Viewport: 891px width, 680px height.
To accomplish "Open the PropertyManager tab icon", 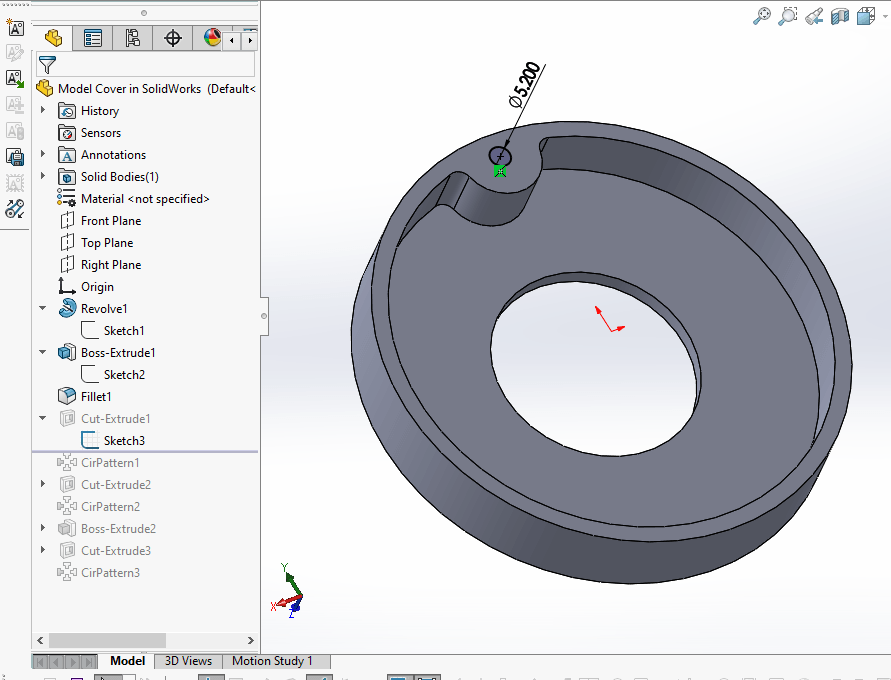I will pos(93,38).
